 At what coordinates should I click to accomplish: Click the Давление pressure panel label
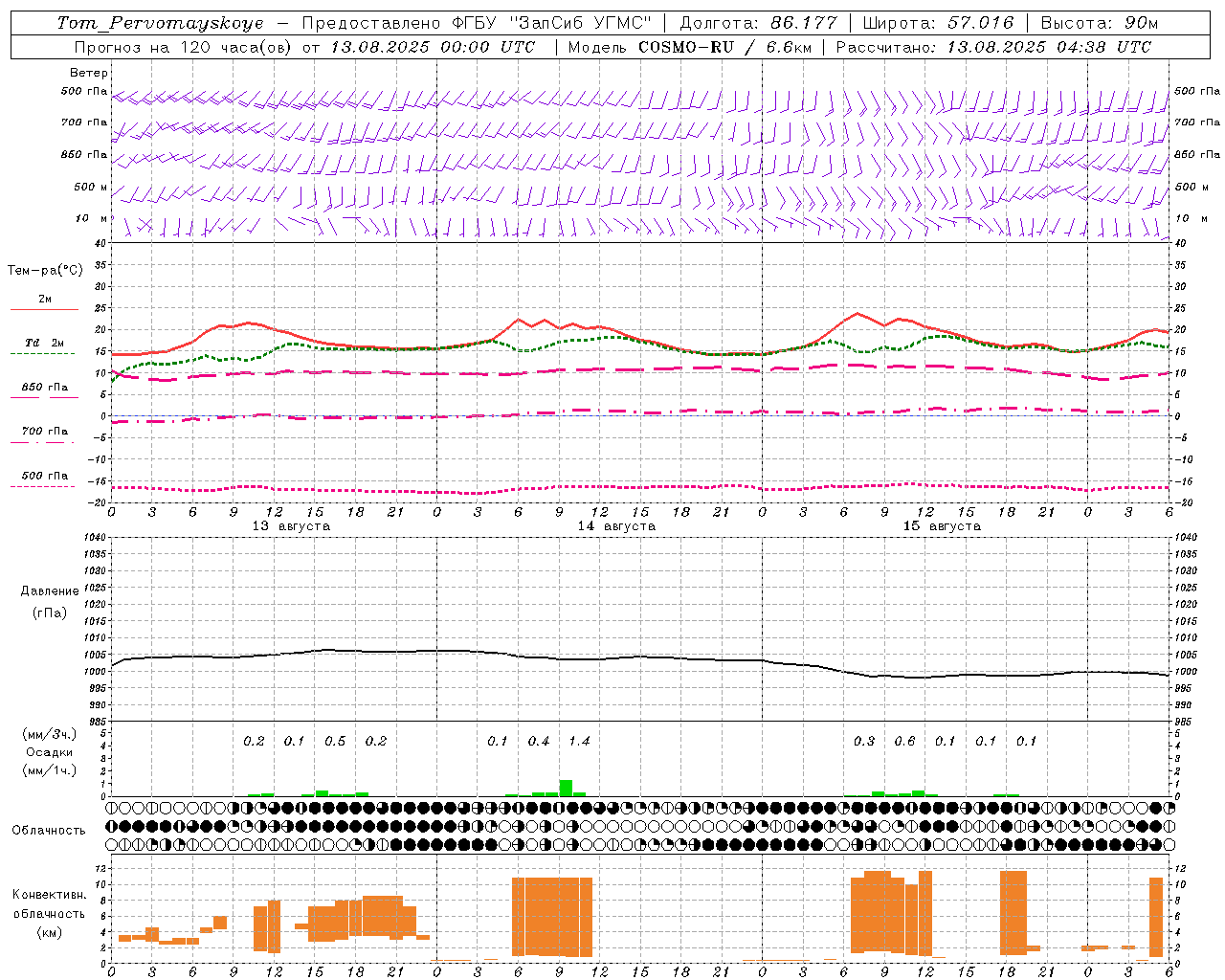click(x=50, y=591)
